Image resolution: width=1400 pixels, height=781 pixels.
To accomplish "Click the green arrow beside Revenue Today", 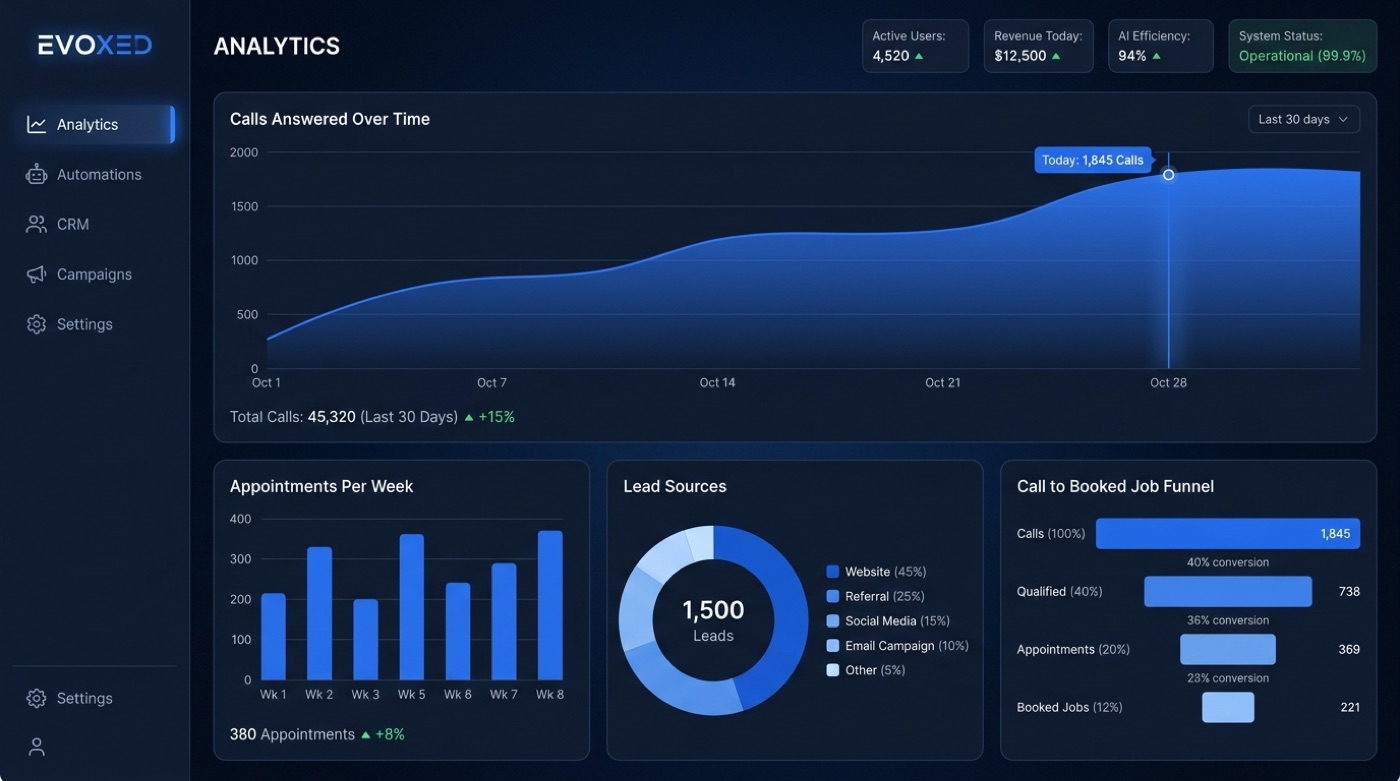I will click(1056, 56).
